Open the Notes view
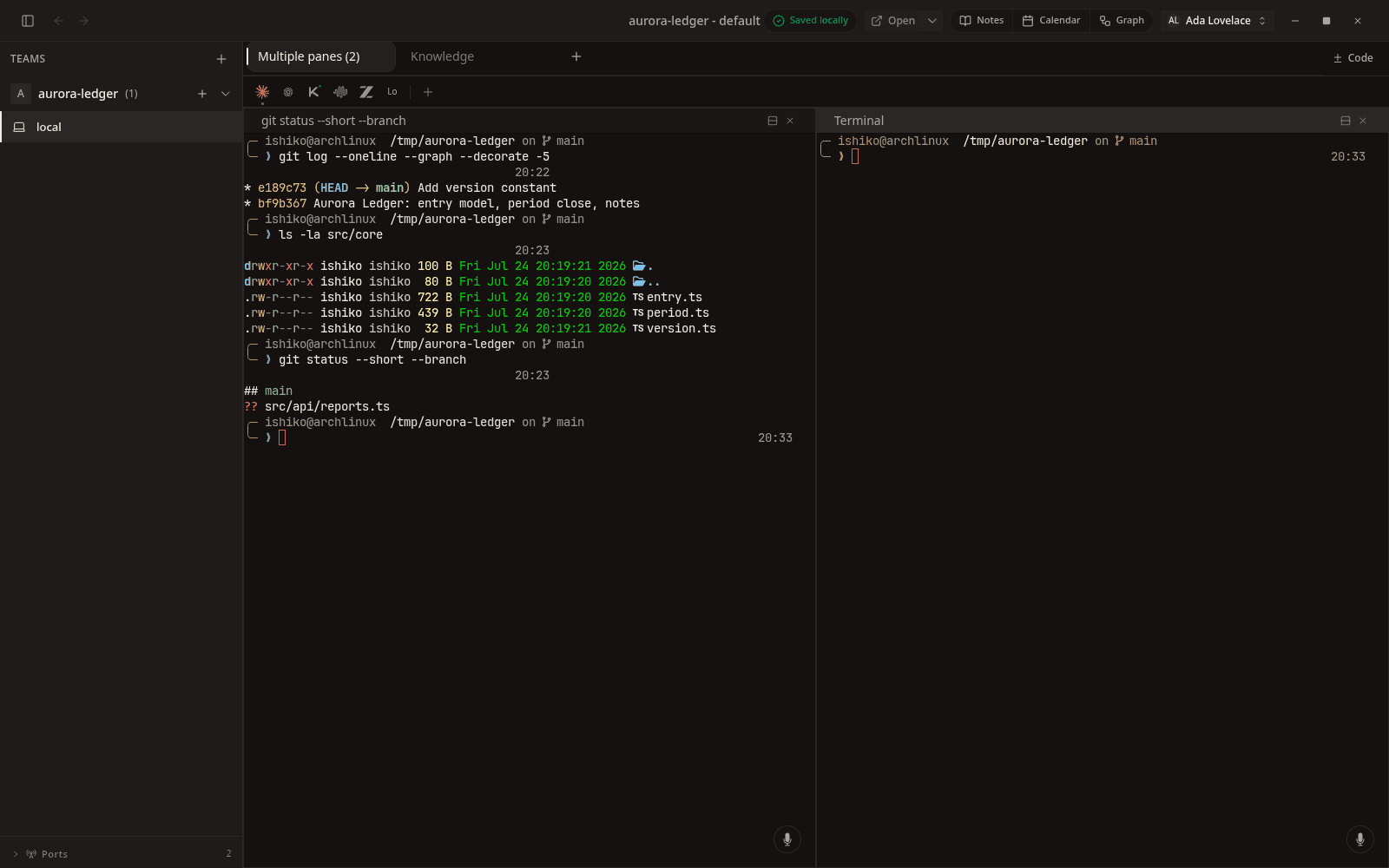1389x868 pixels. (x=982, y=21)
